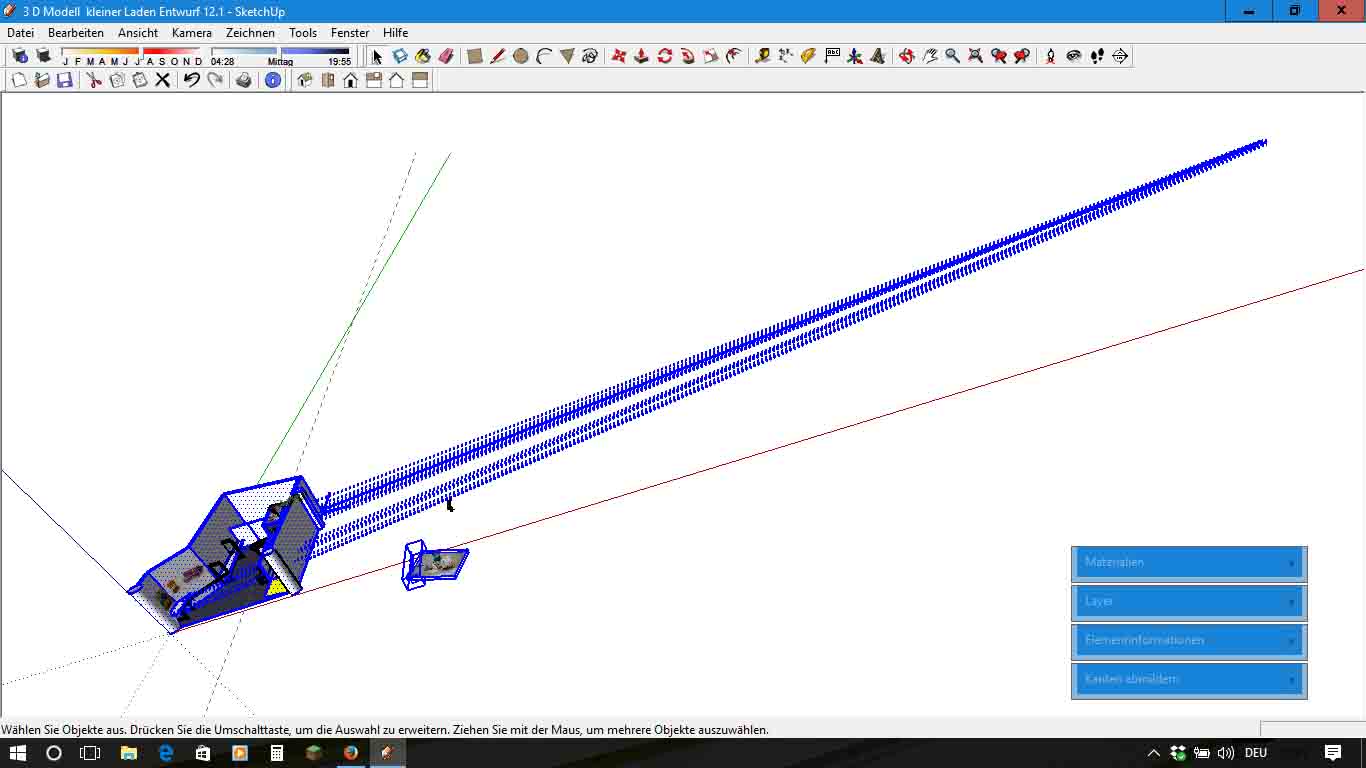Activate the Push/Pull tool
The width and height of the screenshot is (1366, 768).
(x=641, y=56)
